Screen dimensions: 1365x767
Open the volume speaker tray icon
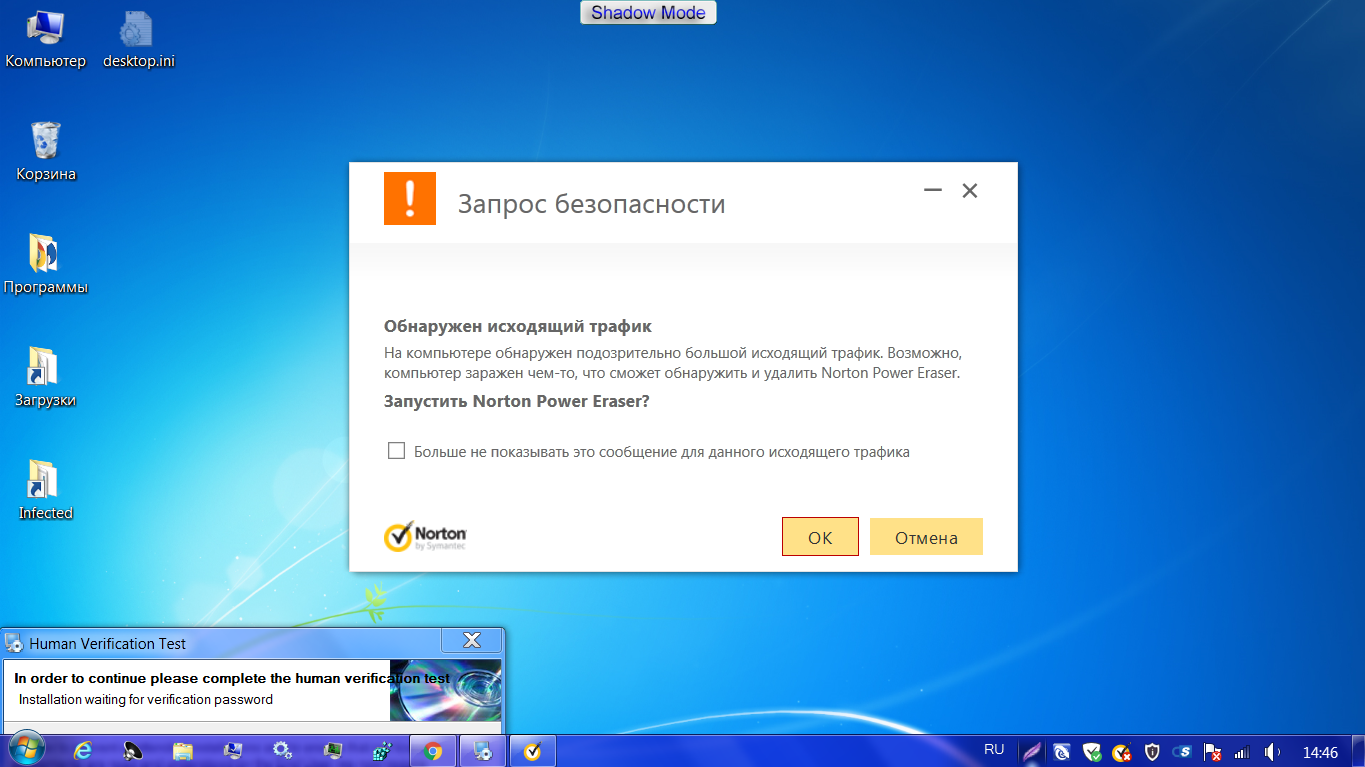pos(1272,751)
